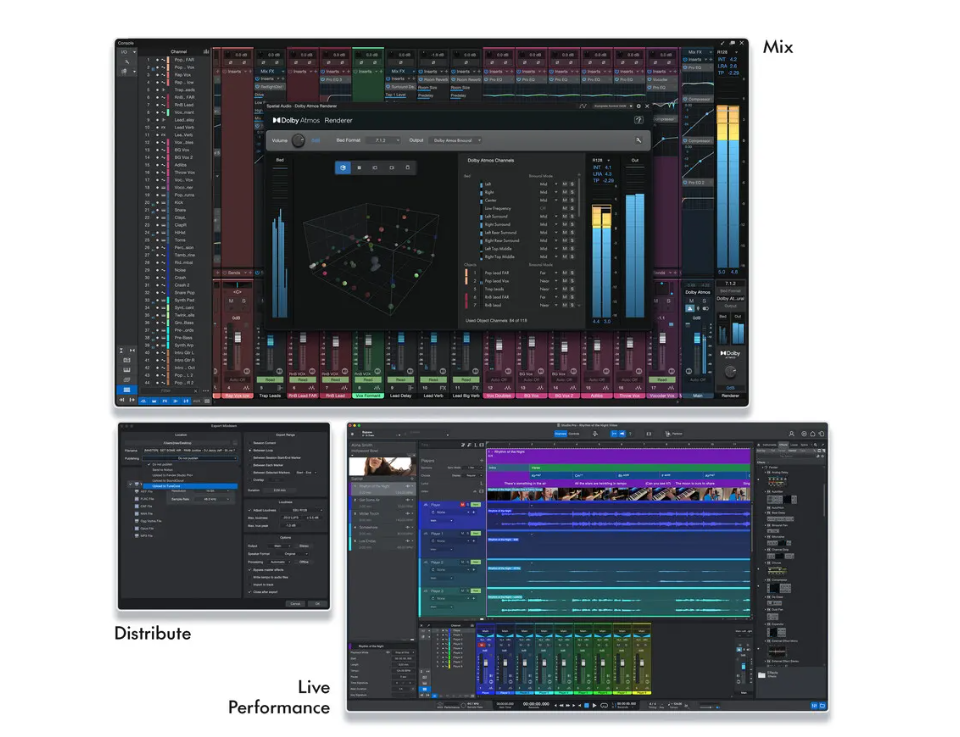Expand the Publishing dropdown in export dialog
The width and height of the screenshot is (960, 737).
(x=188, y=458)
